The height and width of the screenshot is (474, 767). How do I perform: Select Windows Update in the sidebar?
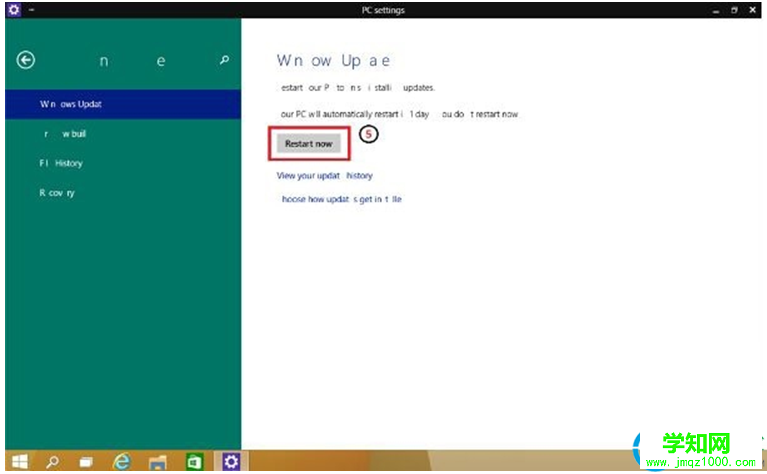pos(123,104)
